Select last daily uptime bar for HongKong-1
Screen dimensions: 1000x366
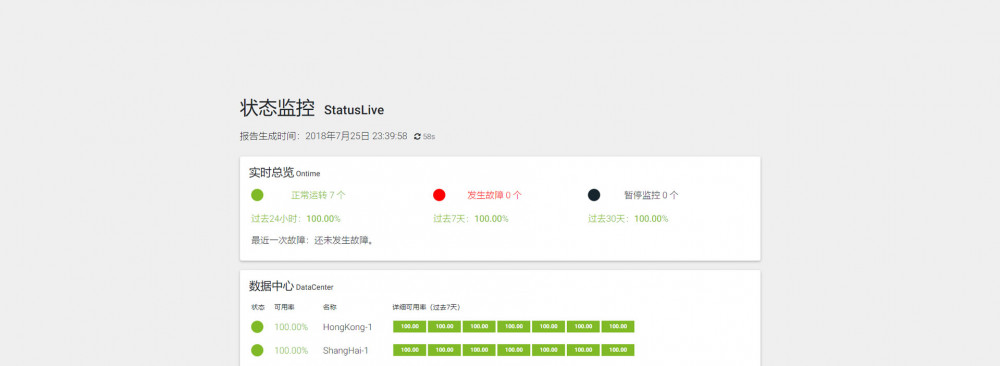tap(618, 326)
